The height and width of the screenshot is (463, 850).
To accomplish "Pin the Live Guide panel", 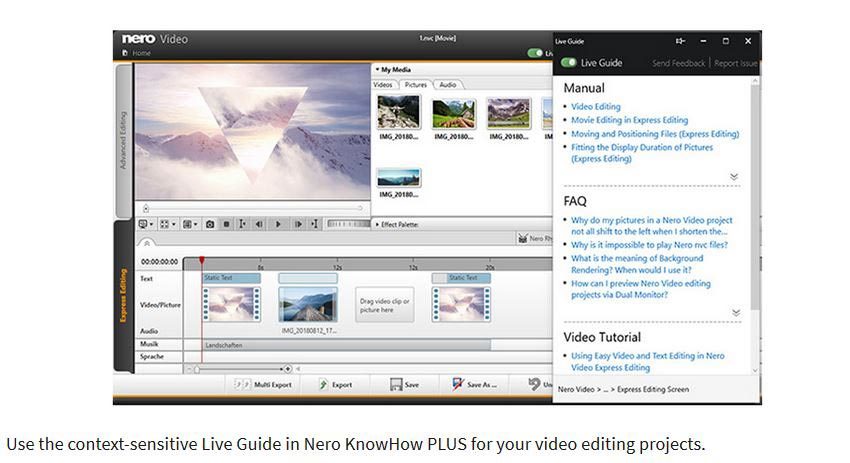I will (680, 41).
